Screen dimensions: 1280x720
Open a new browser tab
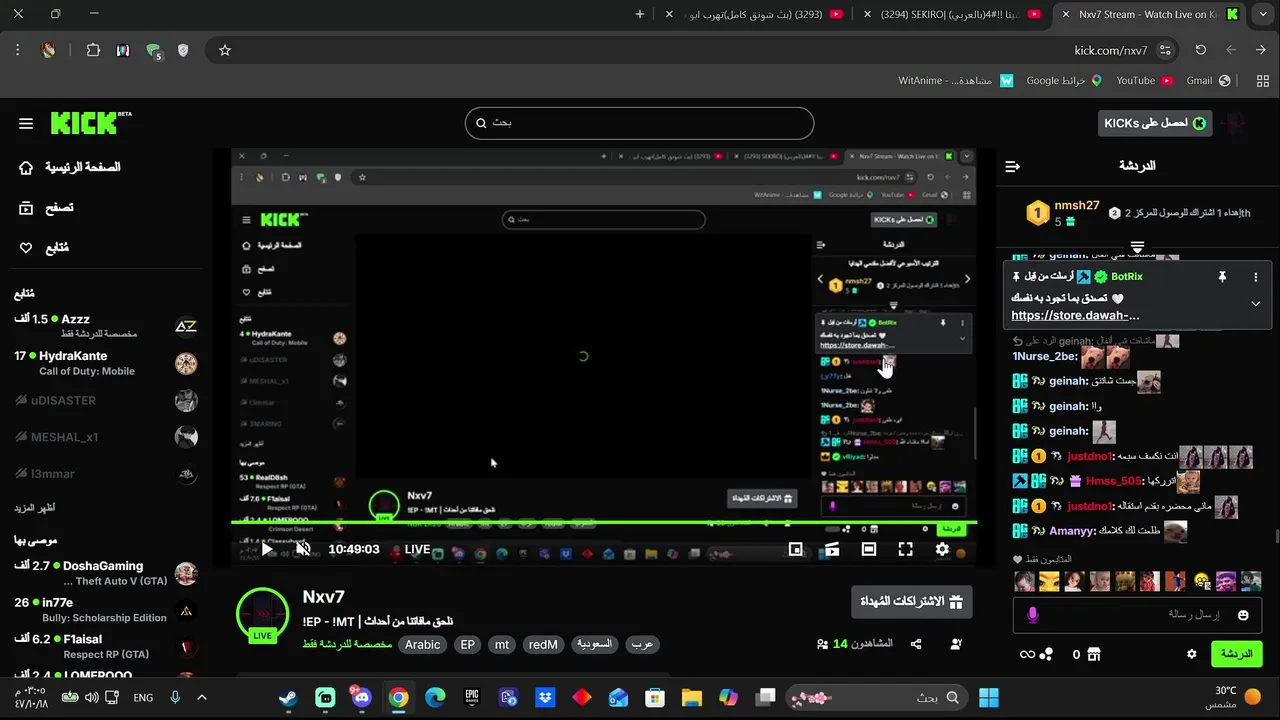click(x=640, y=14)
